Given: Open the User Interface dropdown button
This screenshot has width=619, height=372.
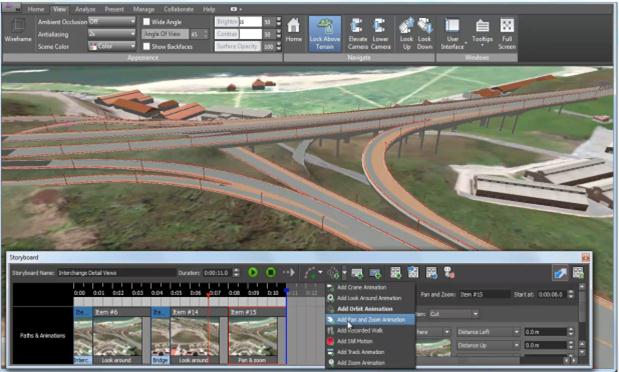Looking at the screenshot, I should 452,34.
